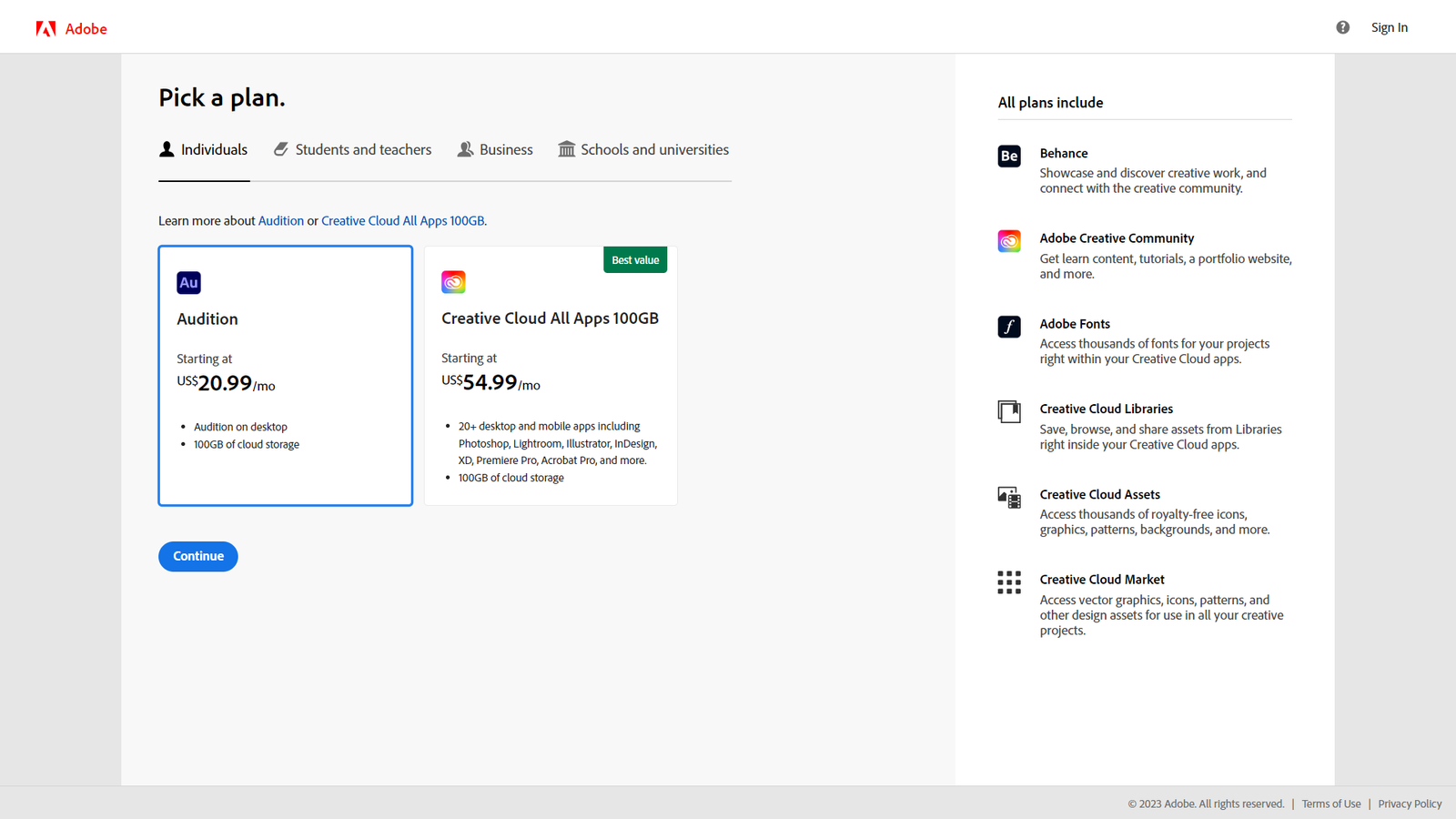Click the Business person icon
Image resolution: width=1456 pixels, height=819 pixels.
[x=465, y=149]
